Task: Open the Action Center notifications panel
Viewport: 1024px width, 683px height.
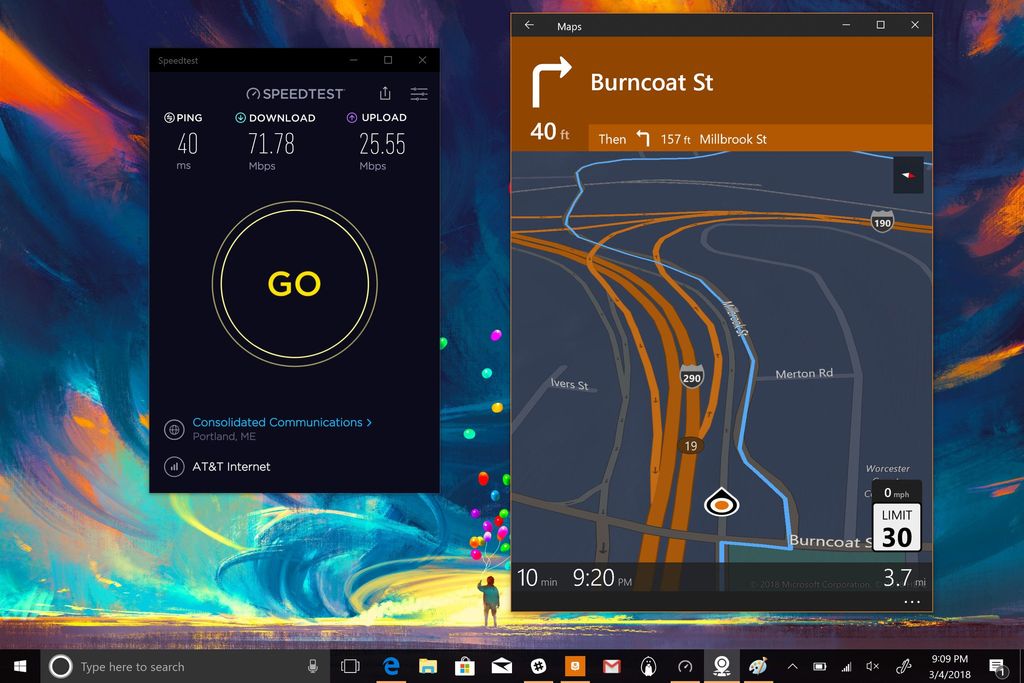Action: [996, 666]
